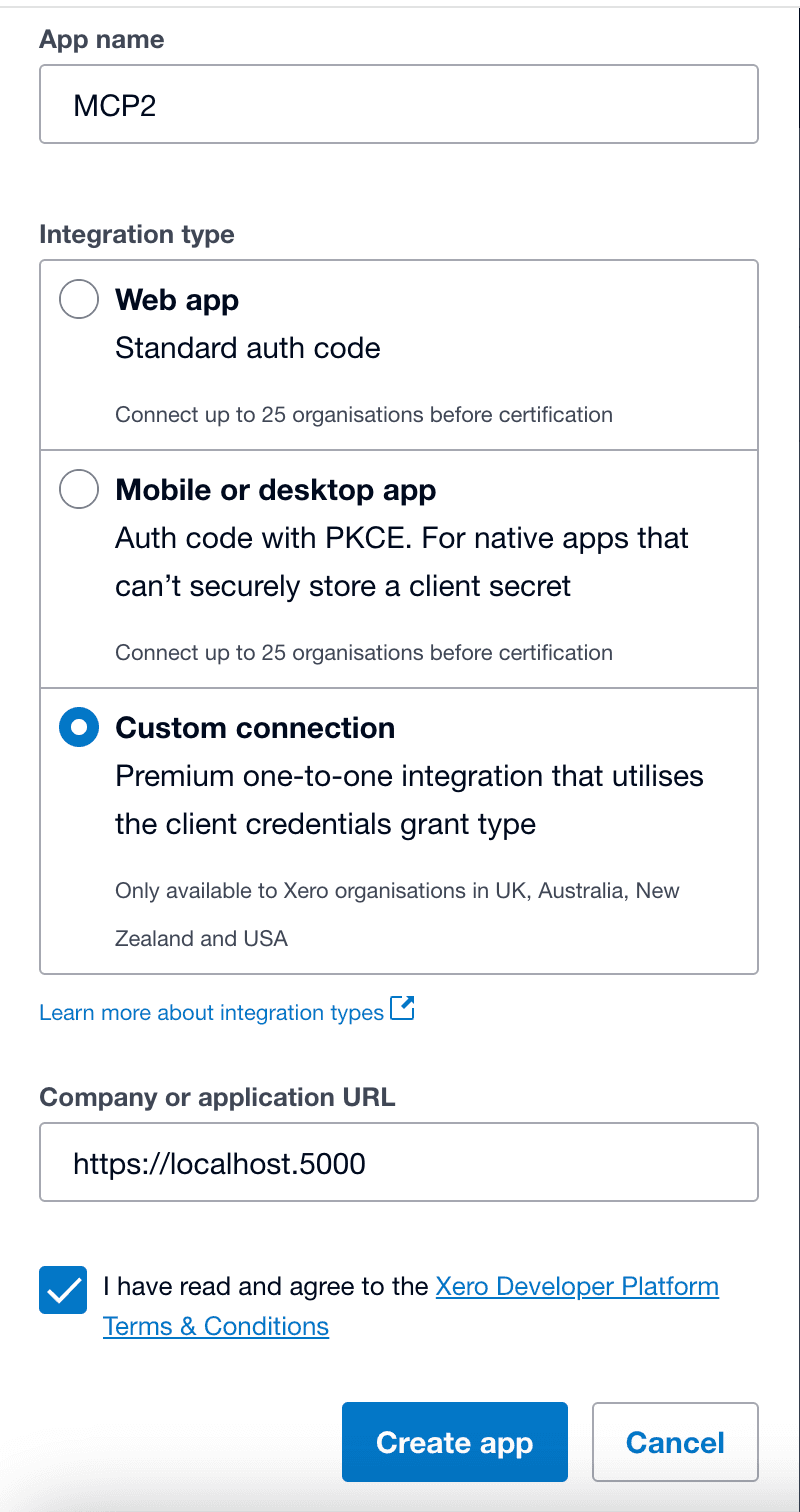The height and width of the screenshot is (1512, 800).
Task: Click the external-link icon beside Learn more
Action: 402,1009
